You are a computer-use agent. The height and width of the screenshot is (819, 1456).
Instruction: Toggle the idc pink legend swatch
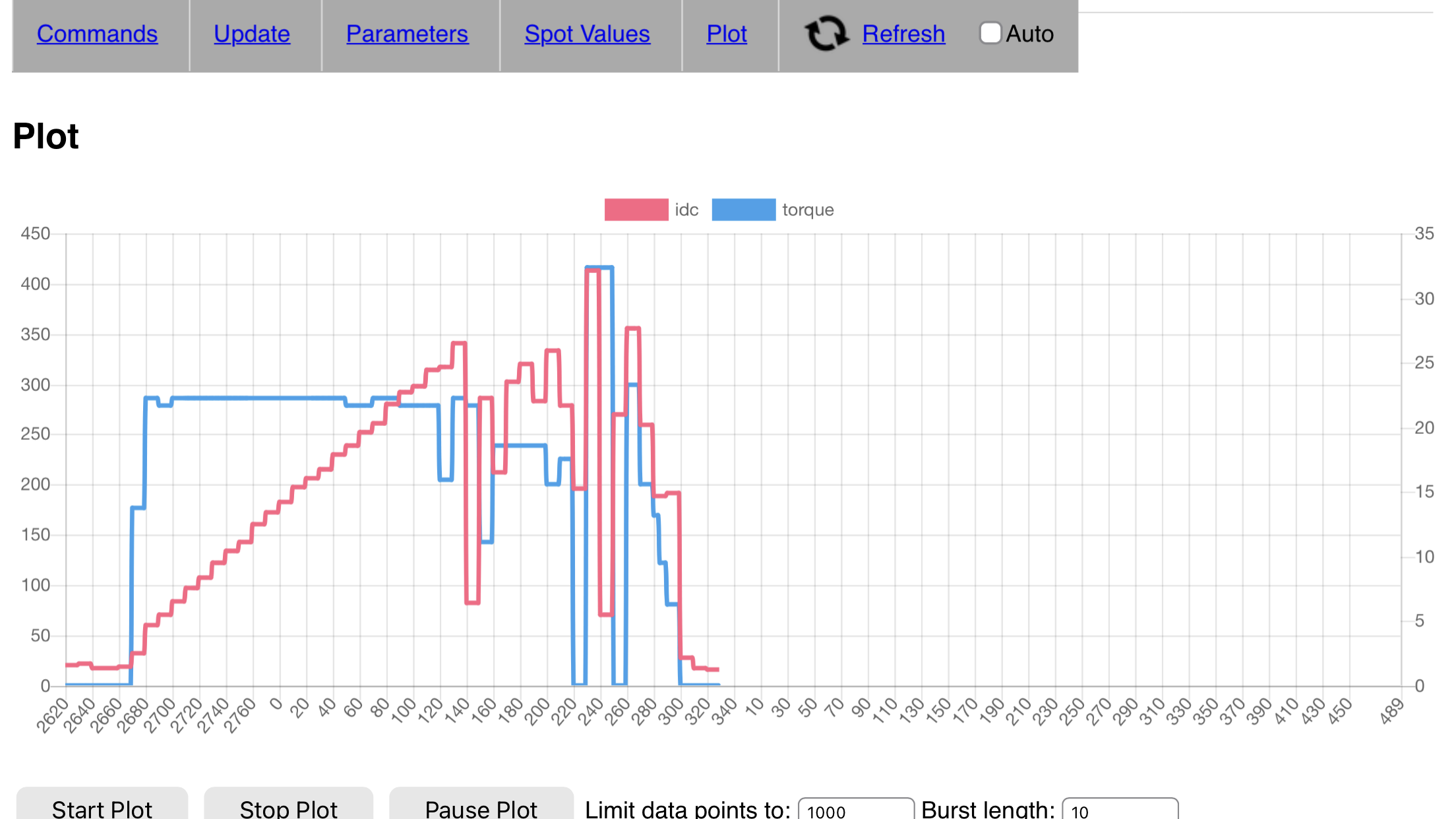636,210
